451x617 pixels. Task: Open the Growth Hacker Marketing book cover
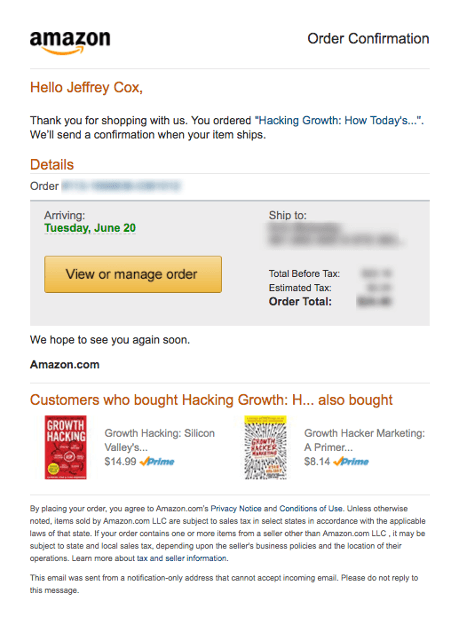point(266,447)
